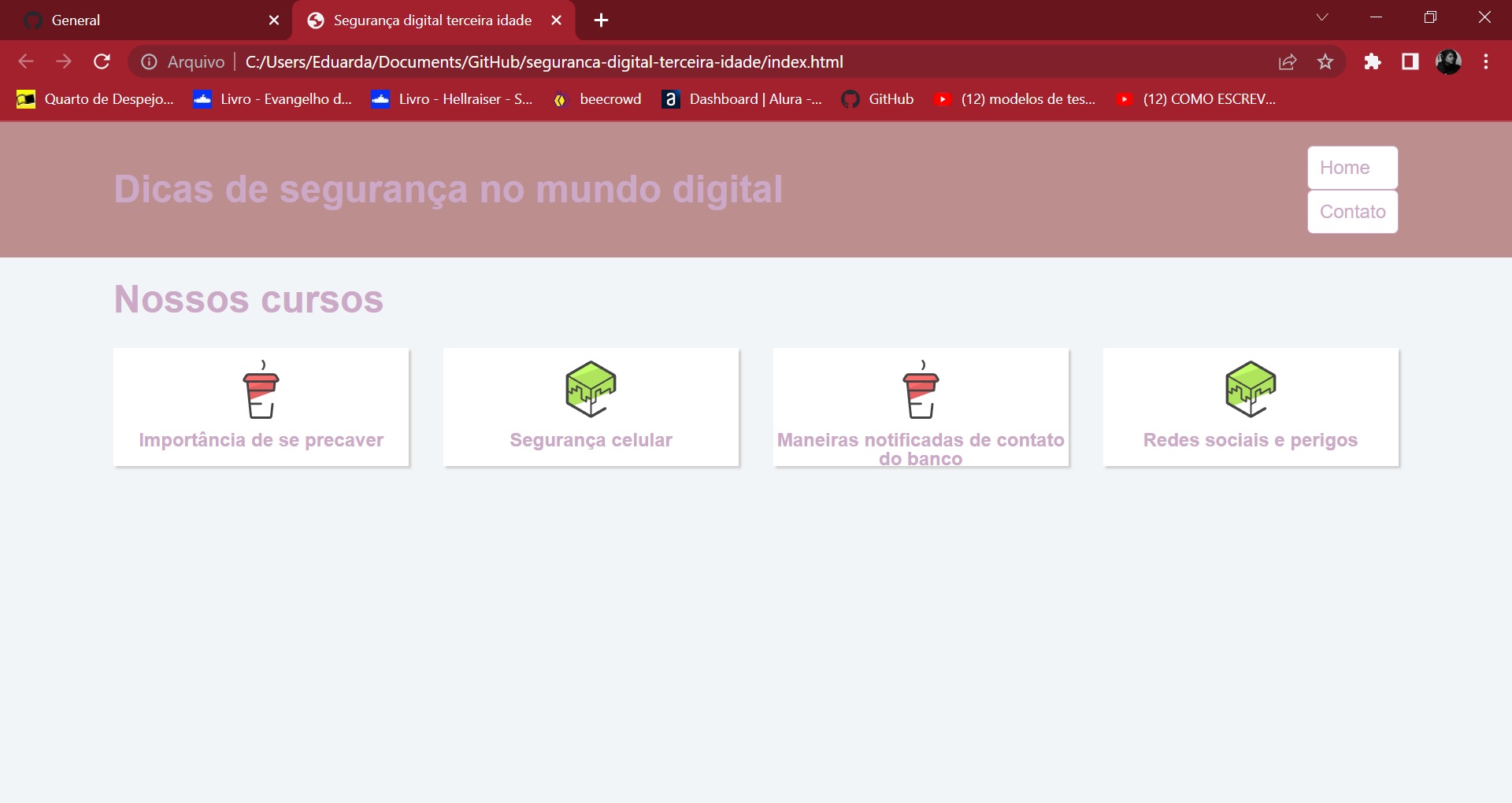Click the Home button

click(1351, 167)
